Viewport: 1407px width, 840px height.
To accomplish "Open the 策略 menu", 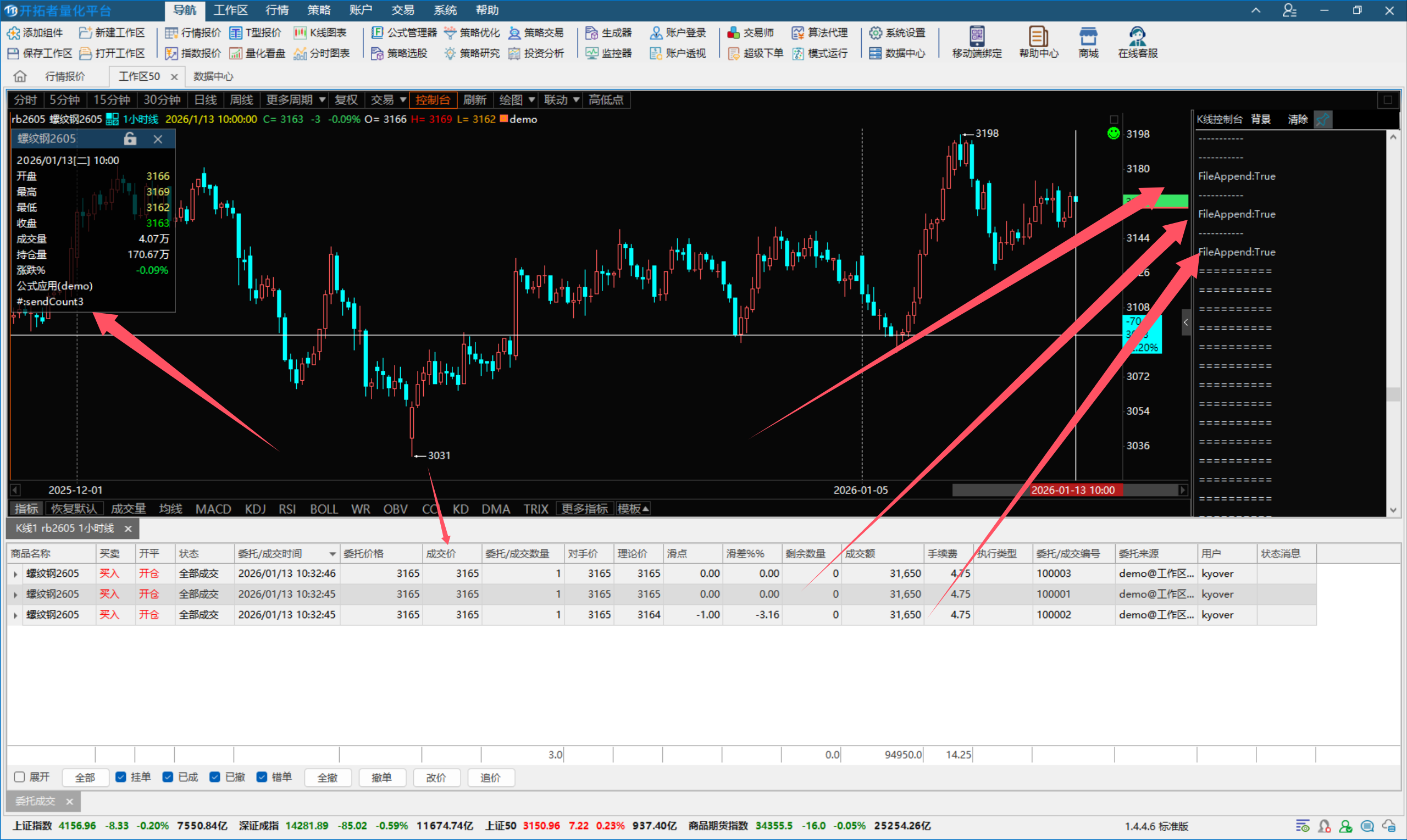I will (319, 10).
